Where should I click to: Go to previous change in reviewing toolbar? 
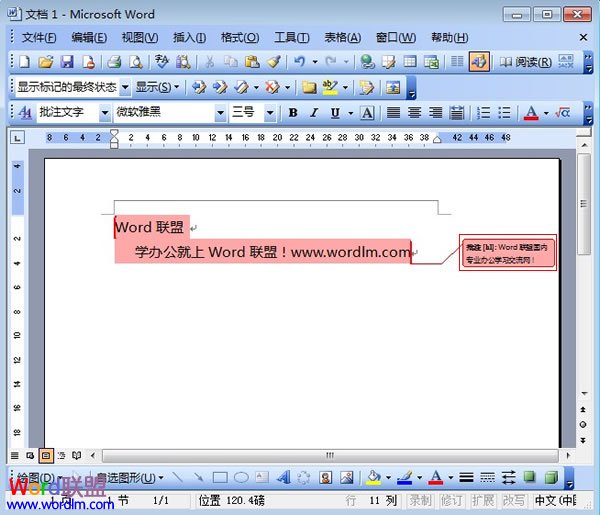(x=199, y=87)
